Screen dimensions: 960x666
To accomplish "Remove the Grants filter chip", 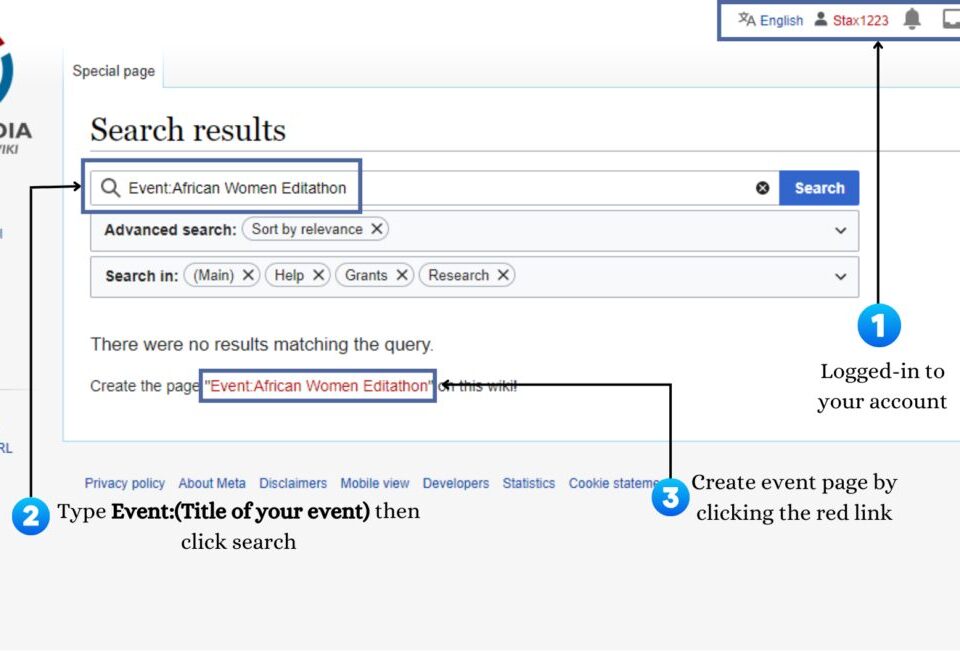I will 401,275.
